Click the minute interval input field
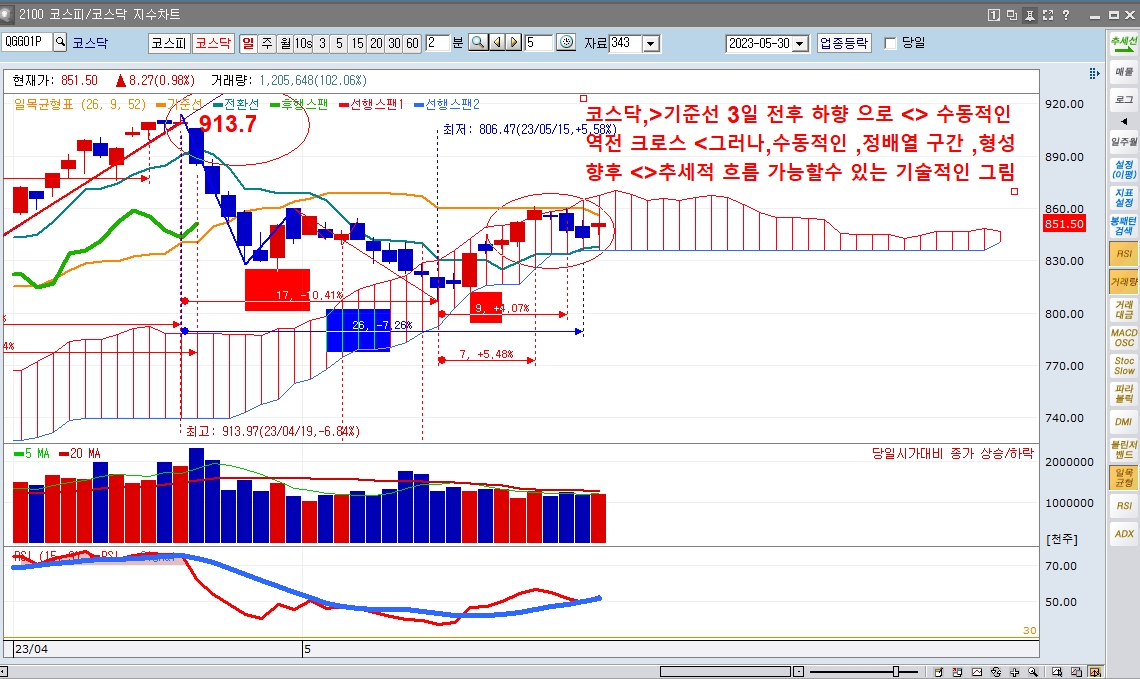The height and width of the screenshot is (679, 1140). (437, 43)
